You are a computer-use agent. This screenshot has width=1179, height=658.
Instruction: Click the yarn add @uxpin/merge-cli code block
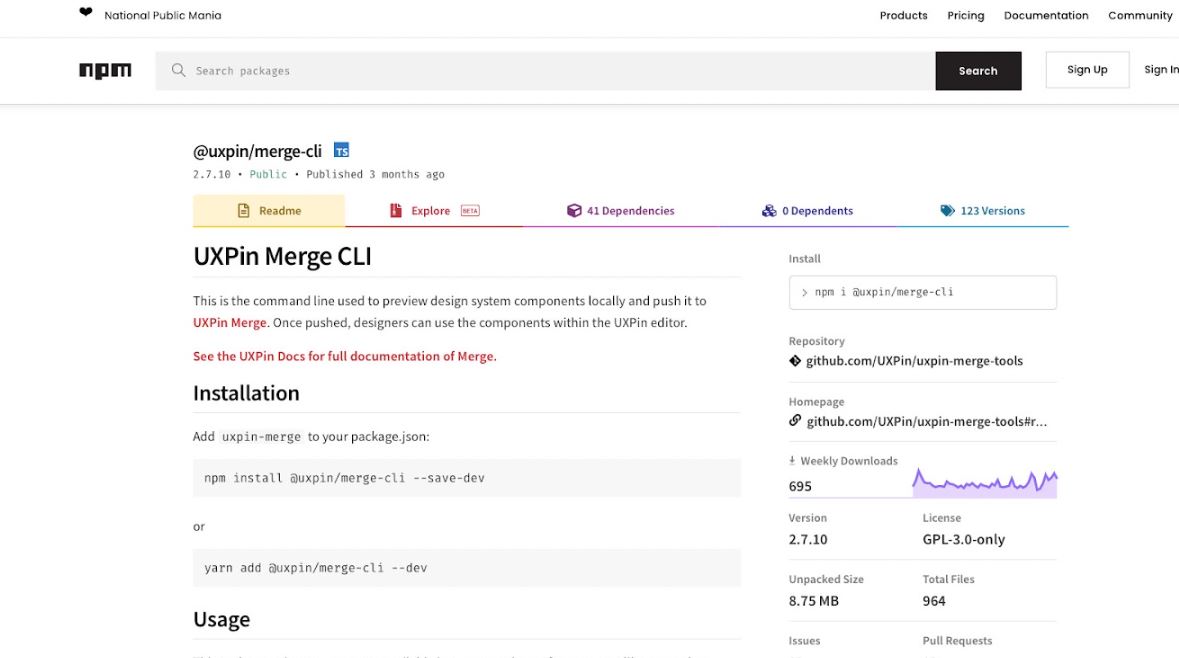tap(467, 569)
